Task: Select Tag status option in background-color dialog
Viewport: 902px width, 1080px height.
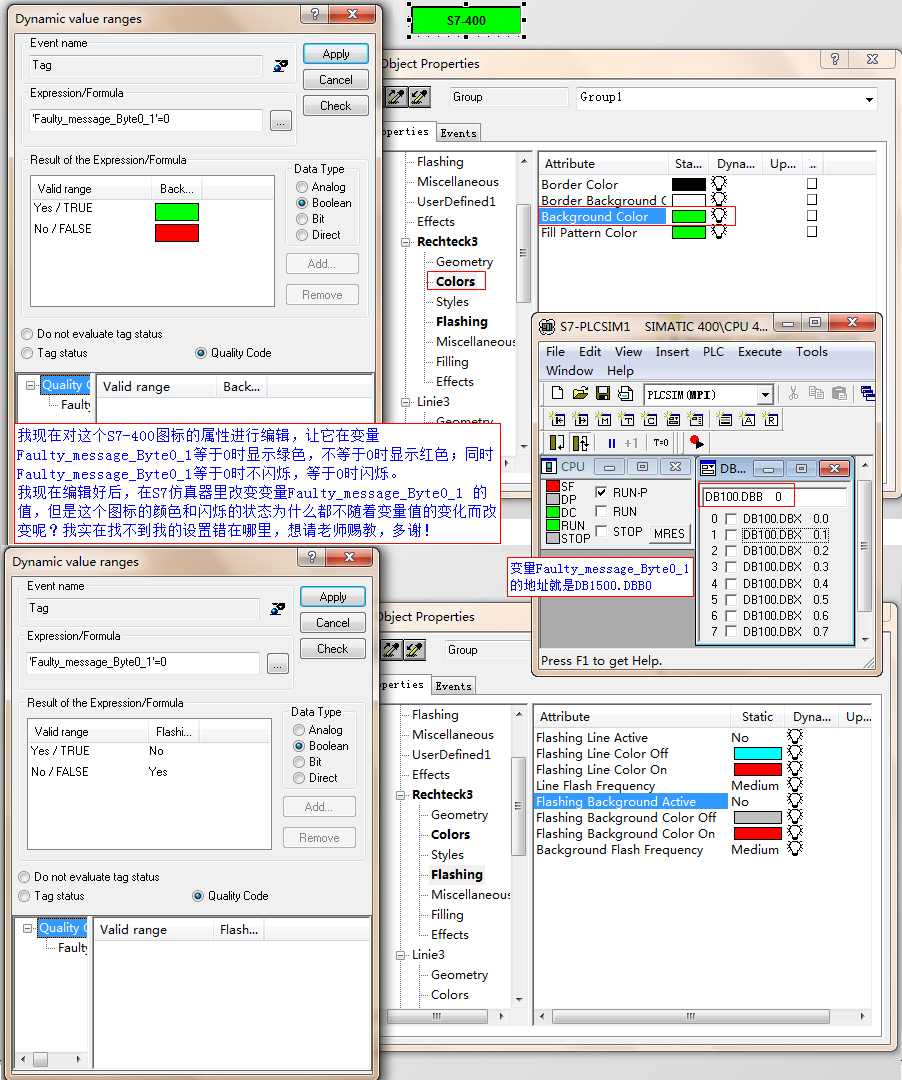Action: tap(28, 353)
